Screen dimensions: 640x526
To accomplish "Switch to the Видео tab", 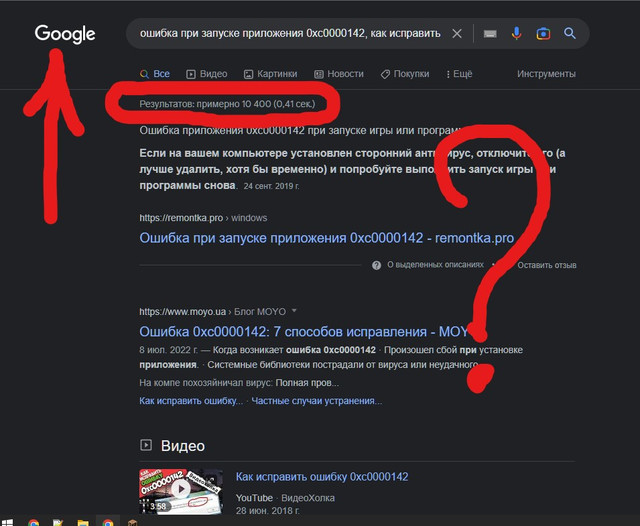I will 205,74.
